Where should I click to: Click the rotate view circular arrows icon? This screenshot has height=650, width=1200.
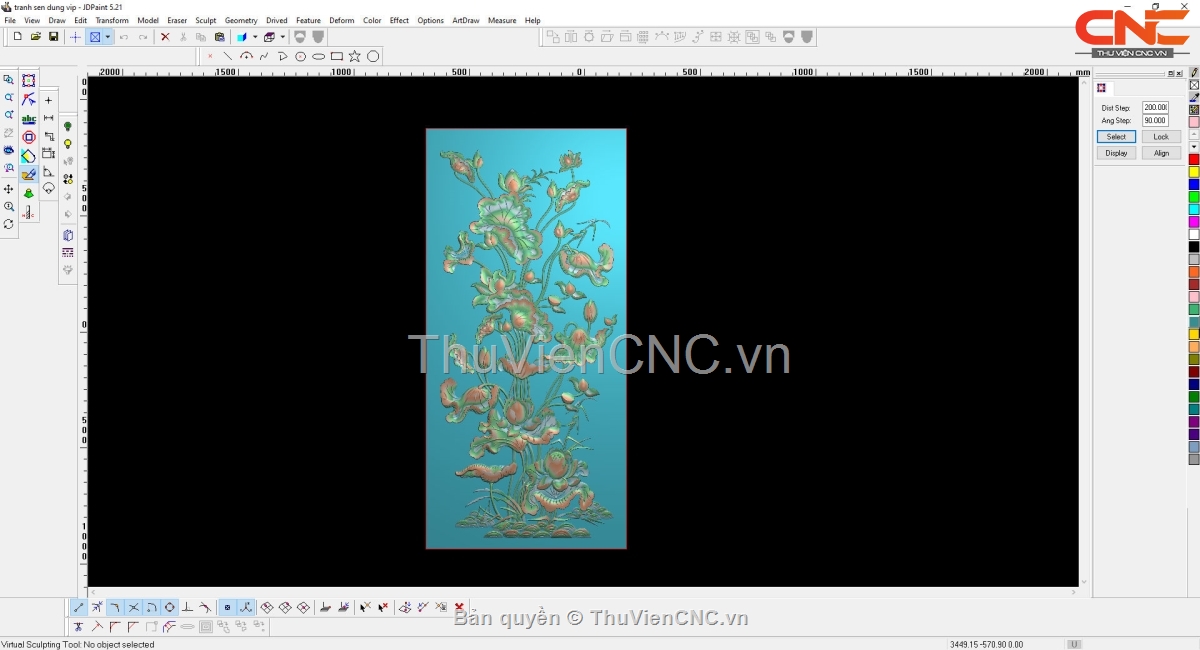tap(9, 225)
